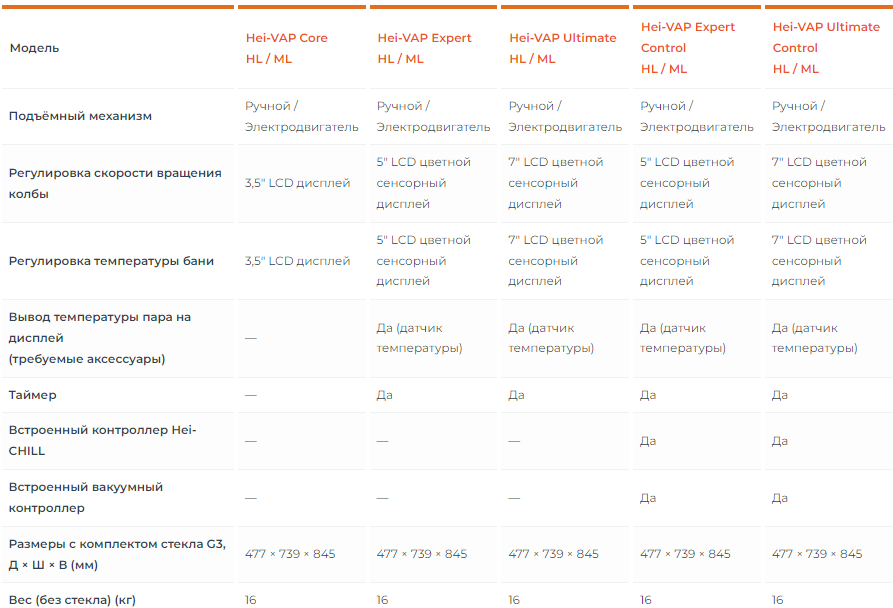Select the "Регулировка температуры бани" row label
This screenshot has width=893, height=608.
click(111, 261)
